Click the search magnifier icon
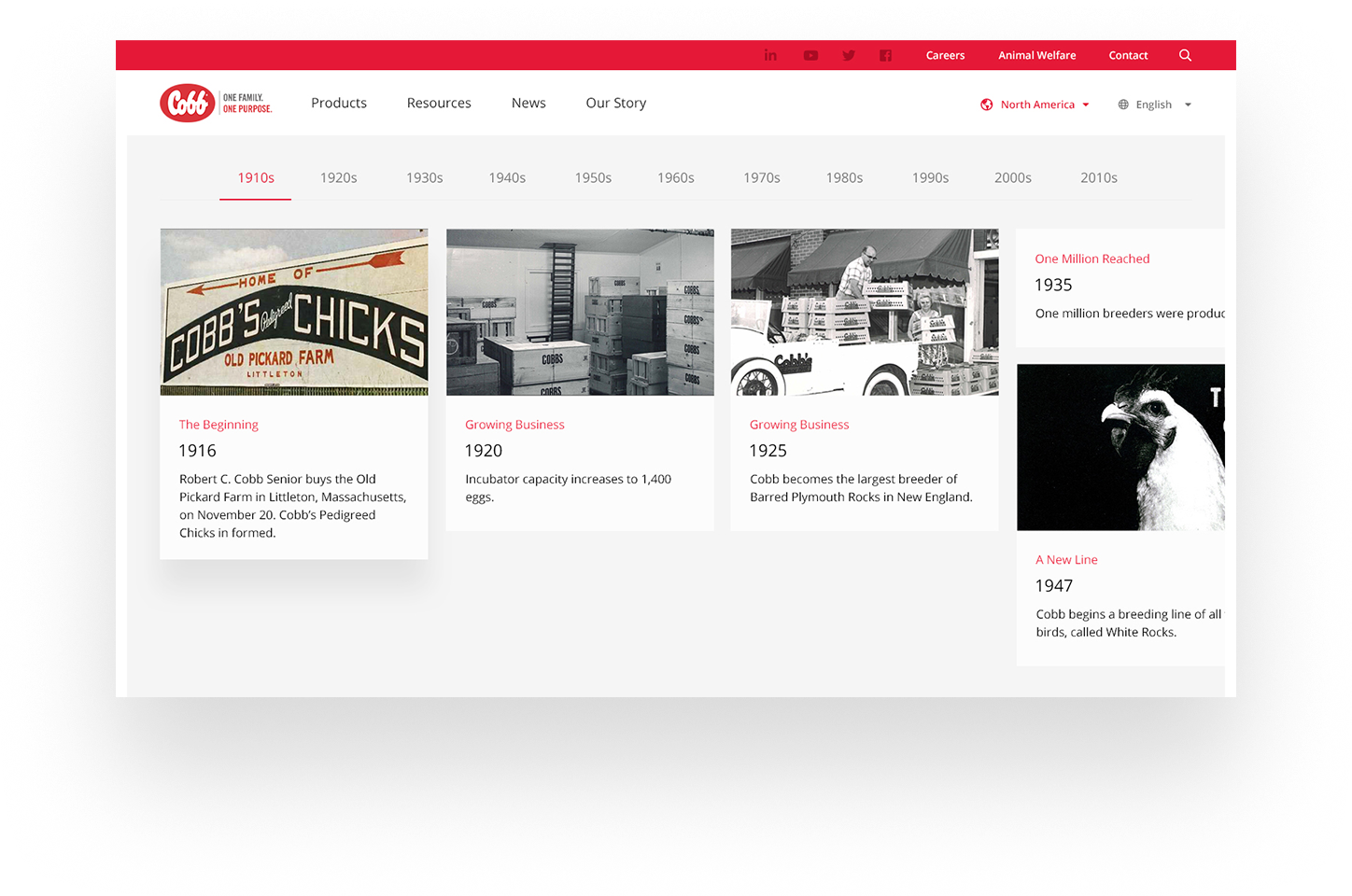The width and height of the screenshot is (1352, 896). pyautogui.click(x=1185, y=55)
